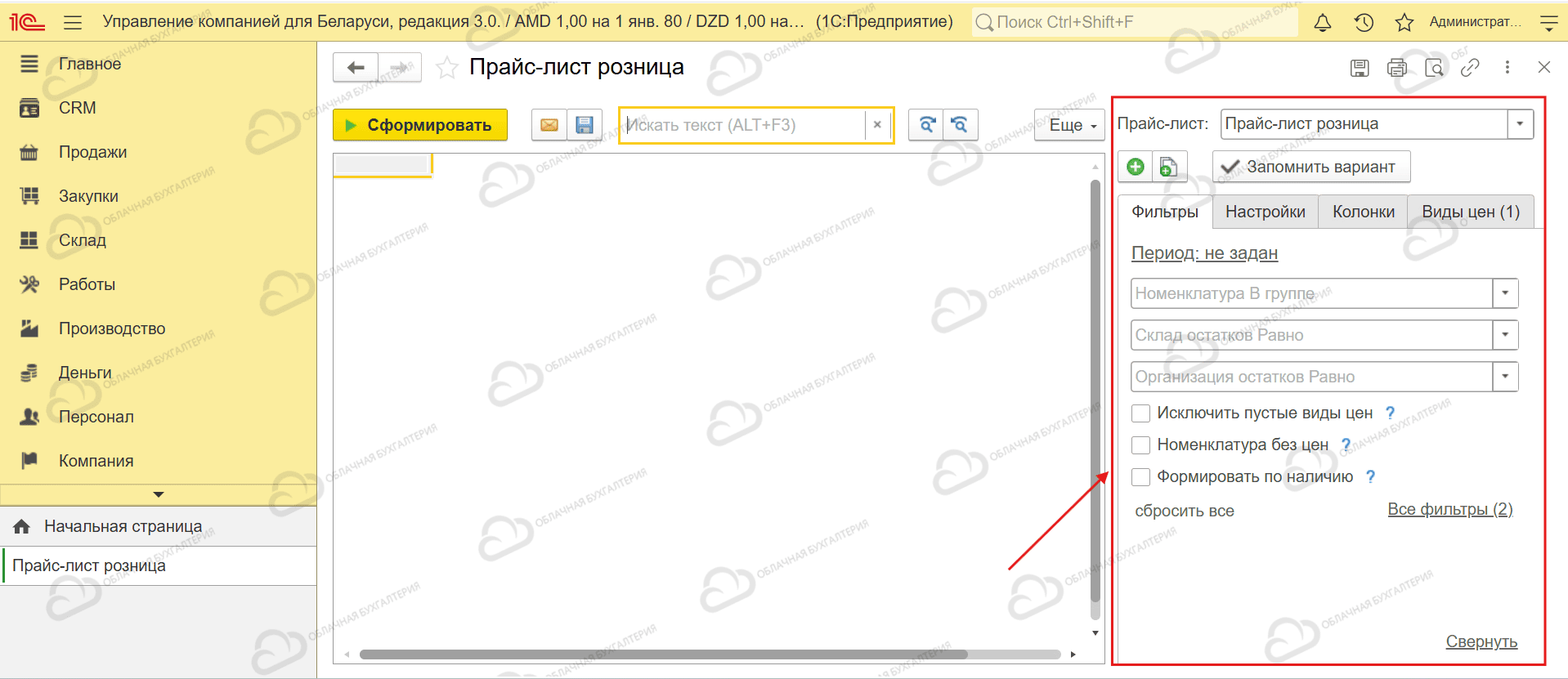The width and height of the screenshot is (1568, 679).
Task: Check Формировать по наличию option
Action: pos(1140,477)
